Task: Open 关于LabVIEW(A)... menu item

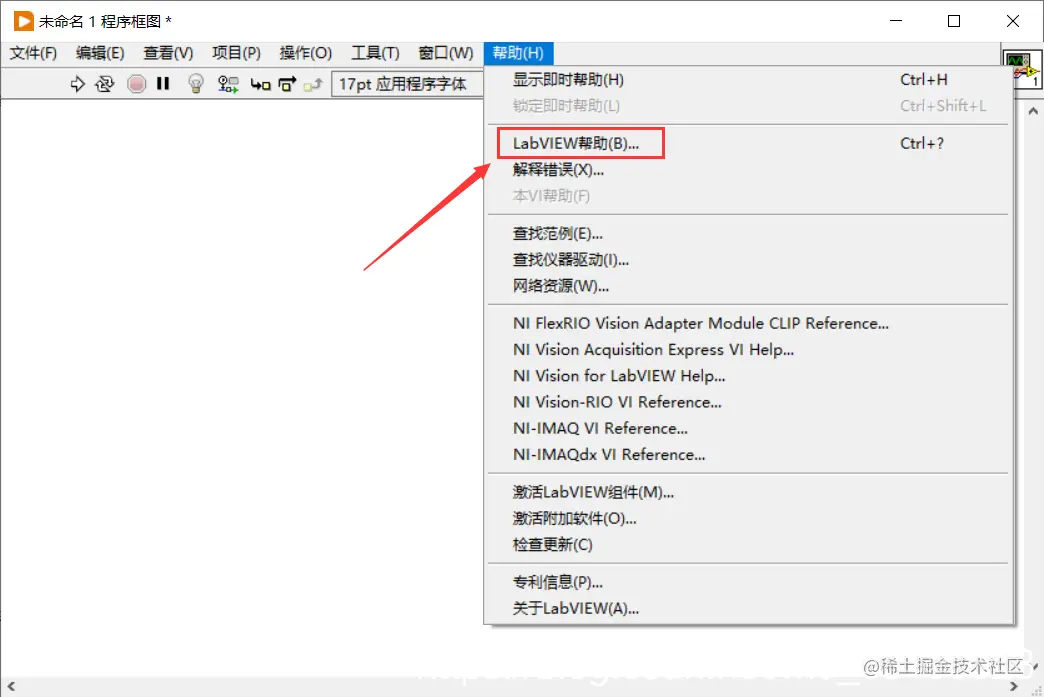Action: pyautogui.click(x=750, y=608)
